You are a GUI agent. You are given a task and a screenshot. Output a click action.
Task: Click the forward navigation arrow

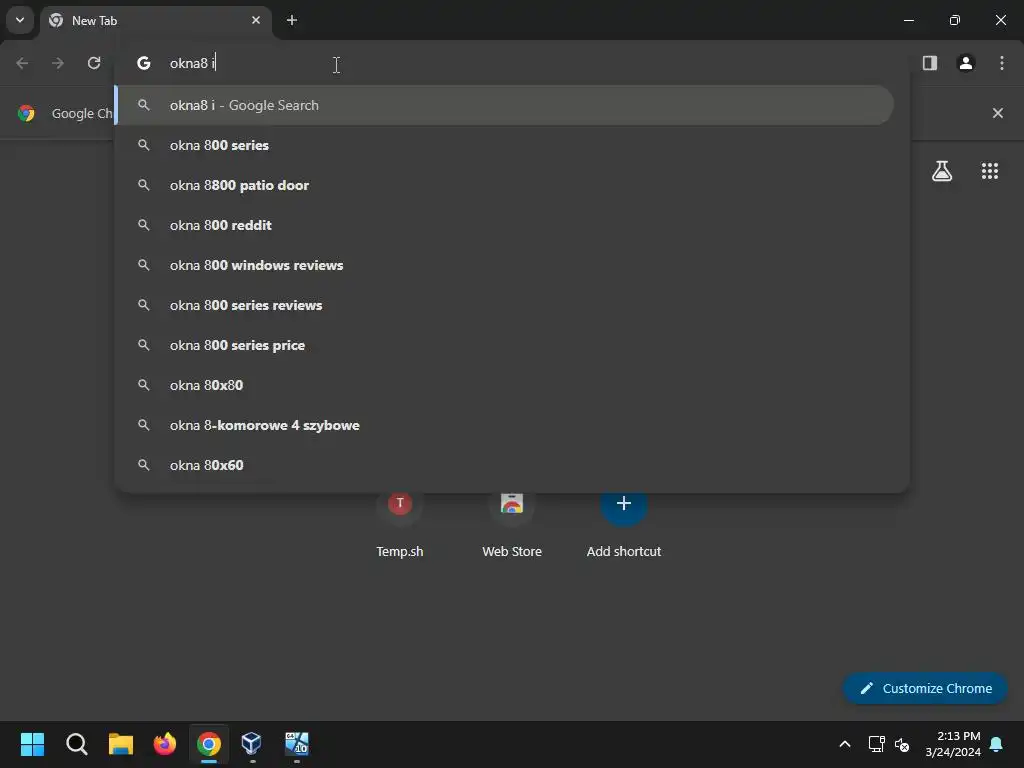coord(58,63)
